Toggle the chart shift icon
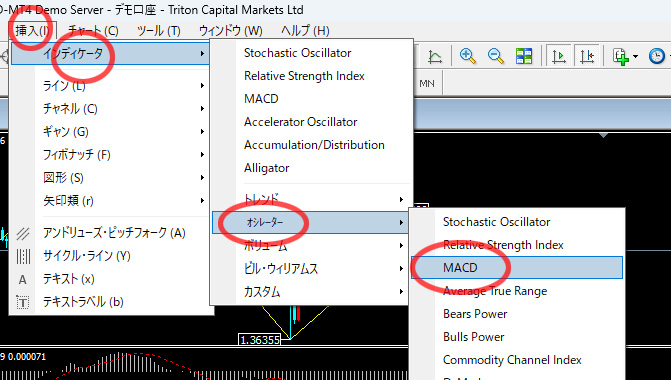 [587, 56]
